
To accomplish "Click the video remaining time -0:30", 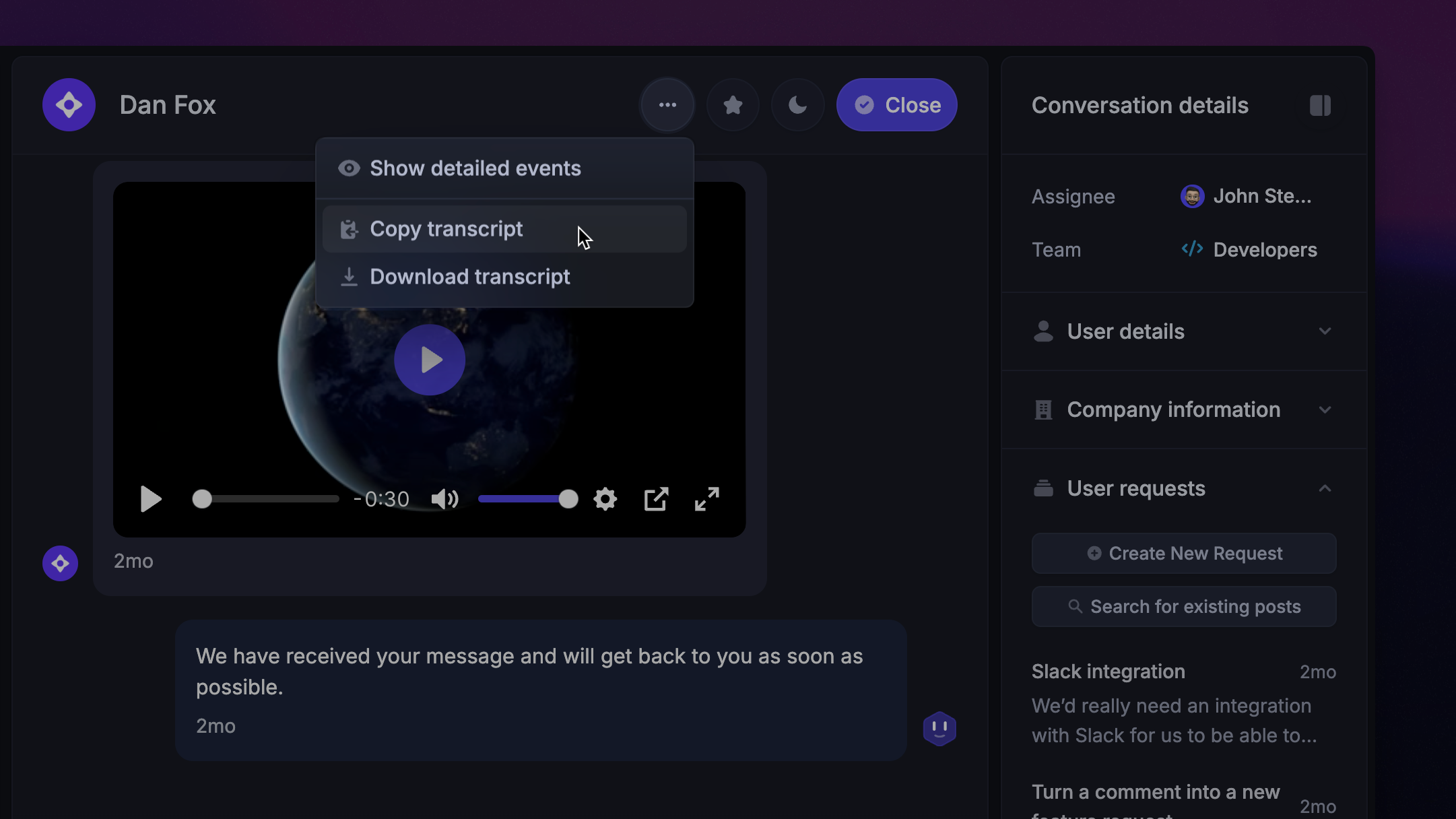I will coord(381,499).
